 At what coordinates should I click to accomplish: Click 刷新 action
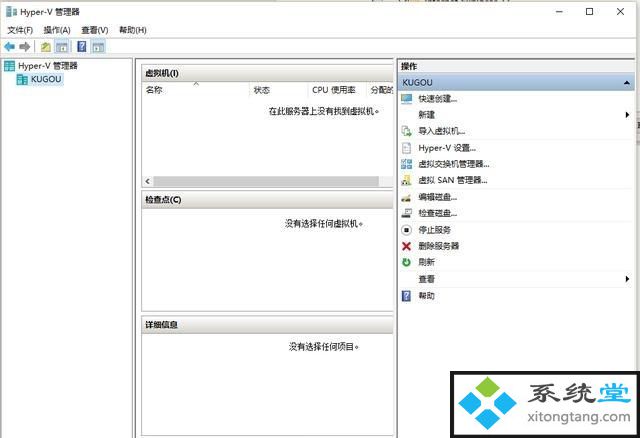coord(427,262)
